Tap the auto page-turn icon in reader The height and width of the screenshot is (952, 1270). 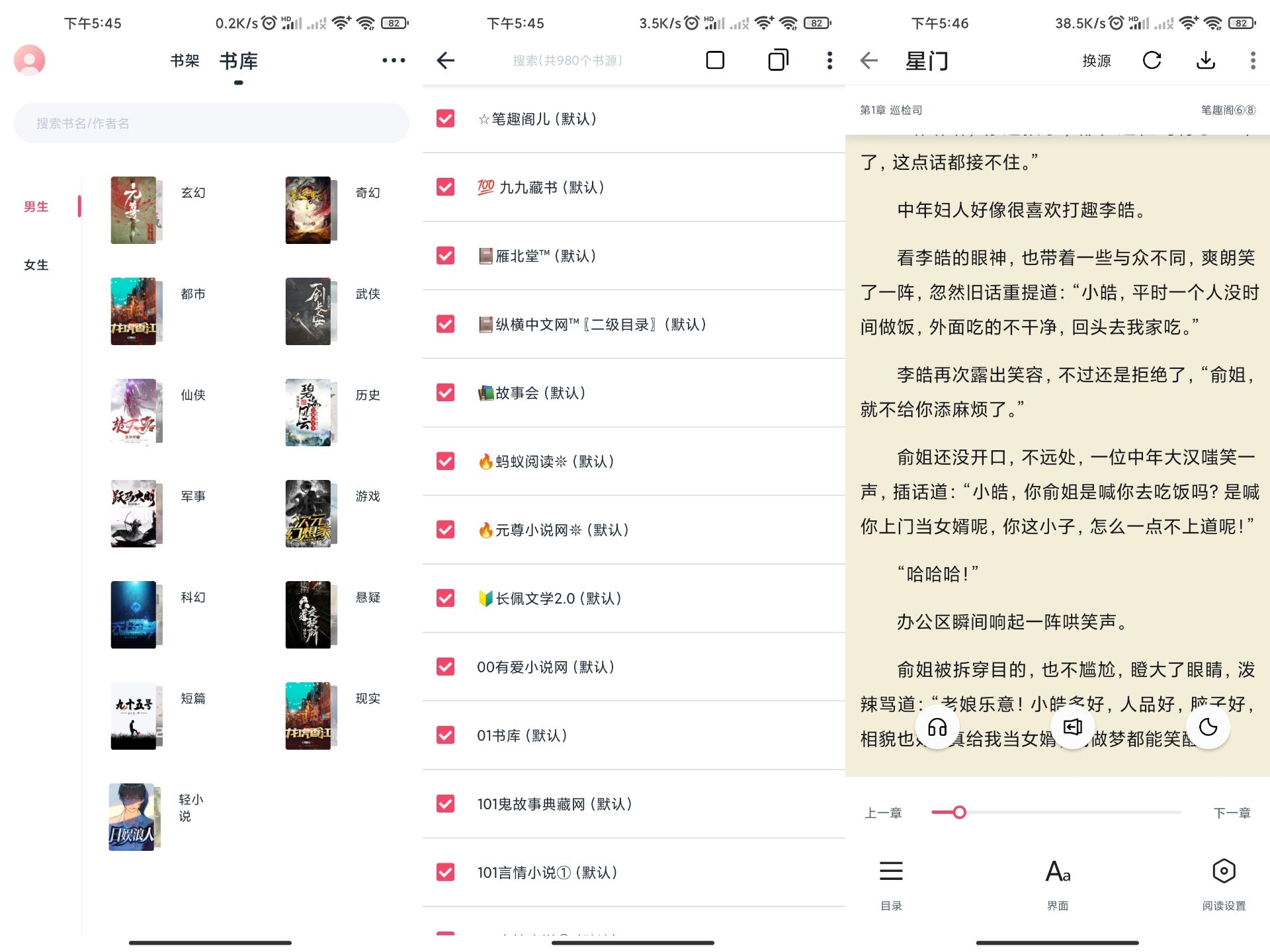point(1073,726)
